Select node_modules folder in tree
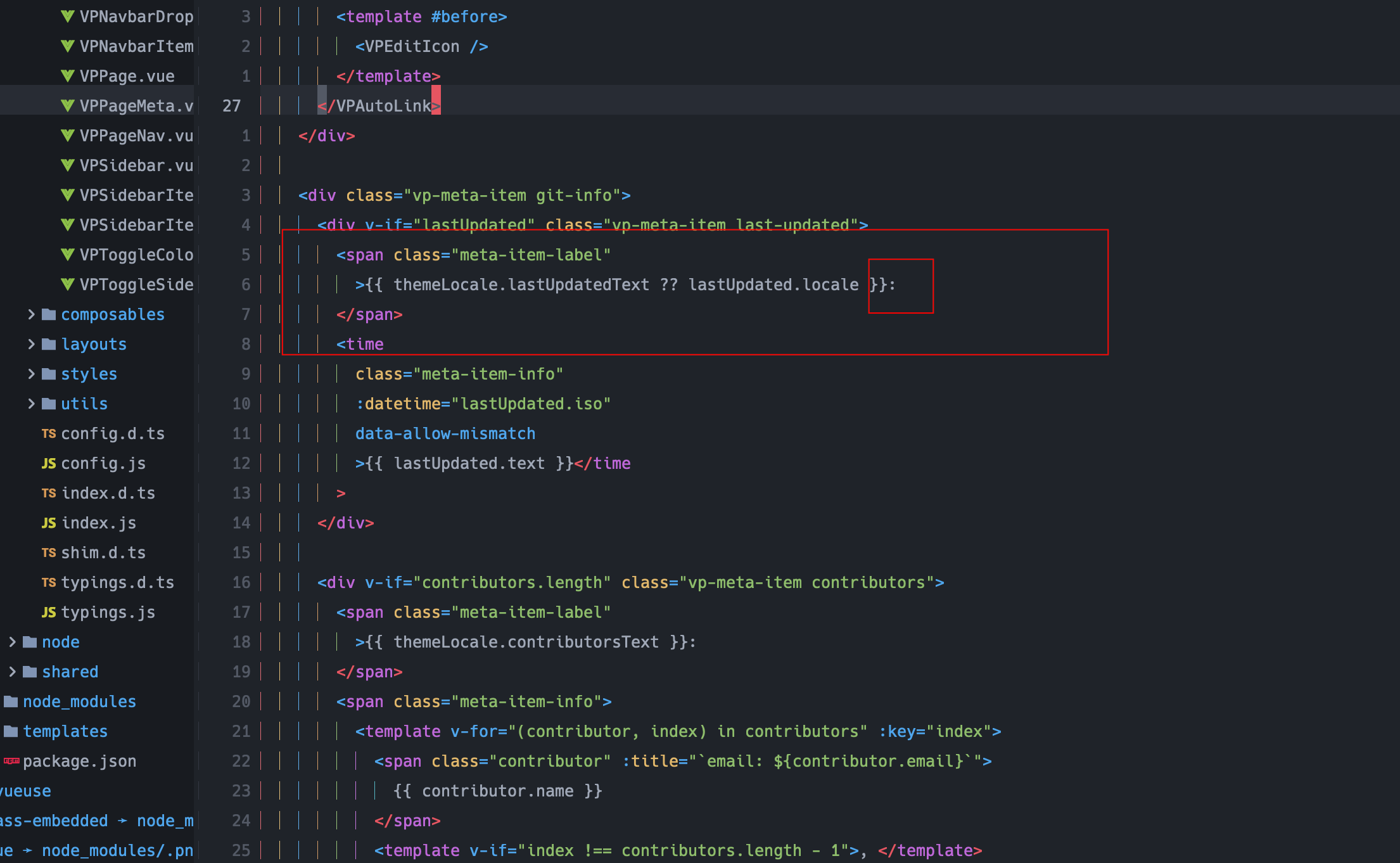Screen dimensions: 1400x863 [79, 701]
